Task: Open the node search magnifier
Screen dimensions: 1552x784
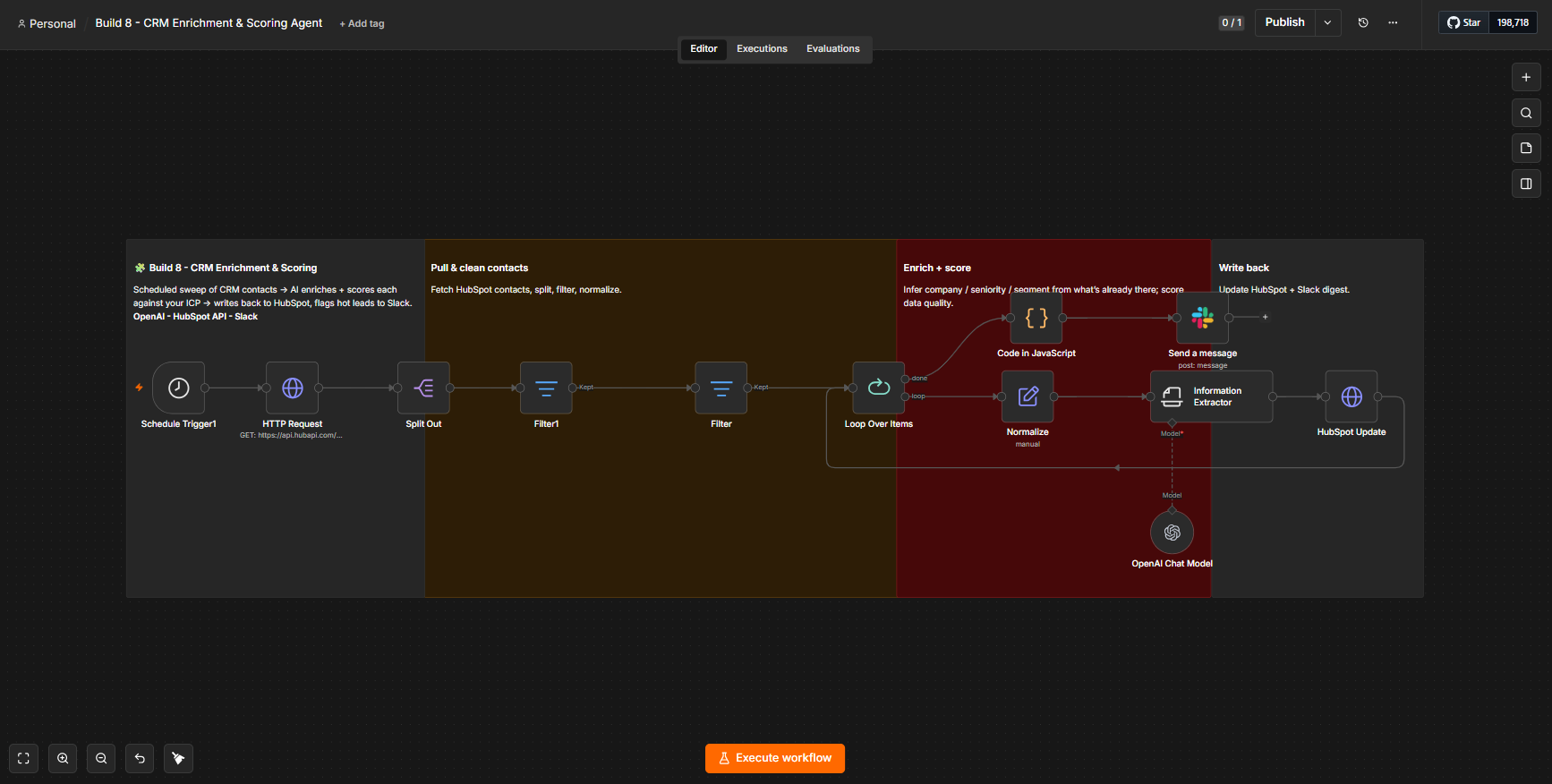Action: [1526, 113]
